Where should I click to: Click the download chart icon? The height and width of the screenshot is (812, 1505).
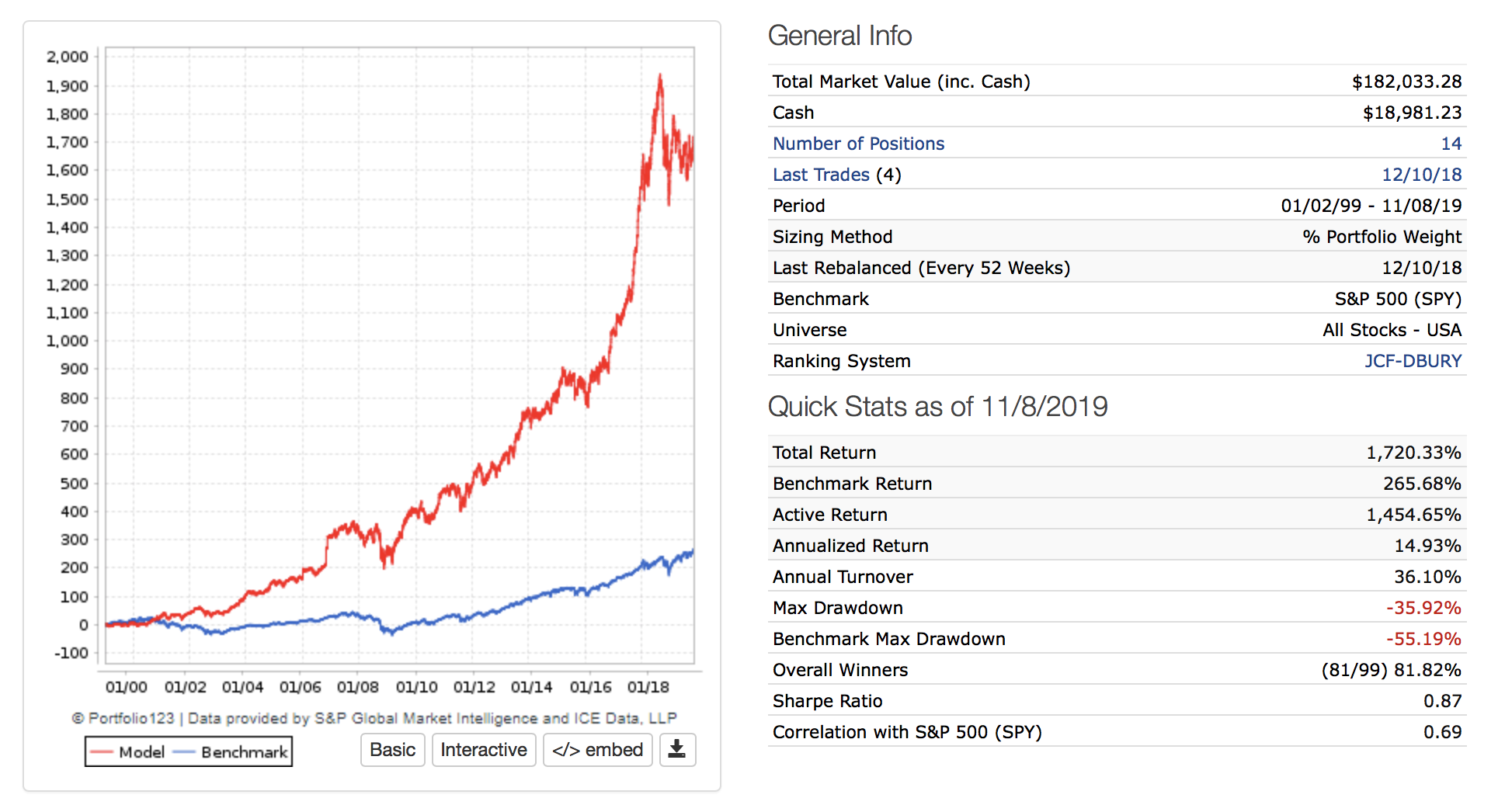point(677,750)
